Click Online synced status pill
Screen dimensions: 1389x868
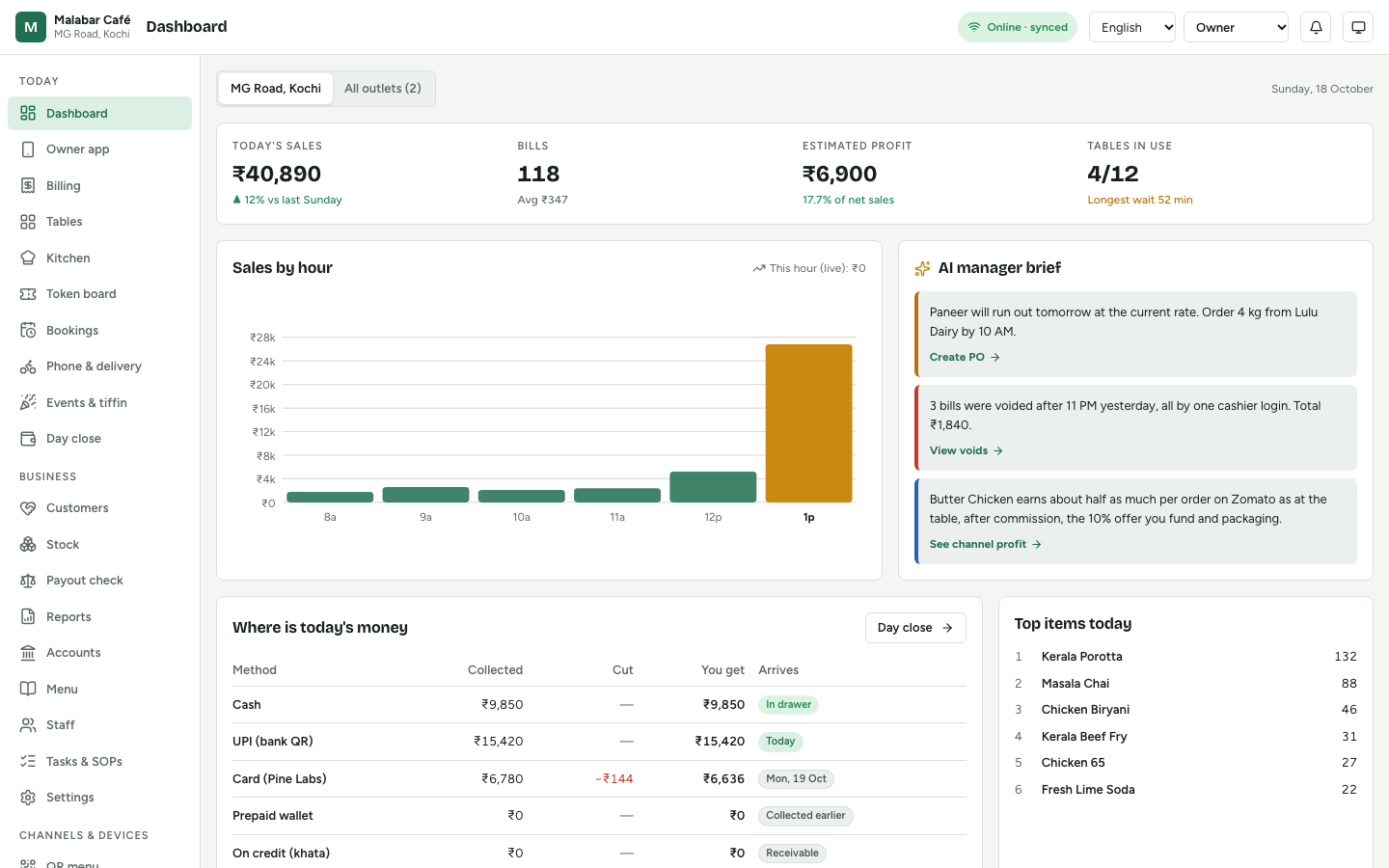[x=1018, y=27]
